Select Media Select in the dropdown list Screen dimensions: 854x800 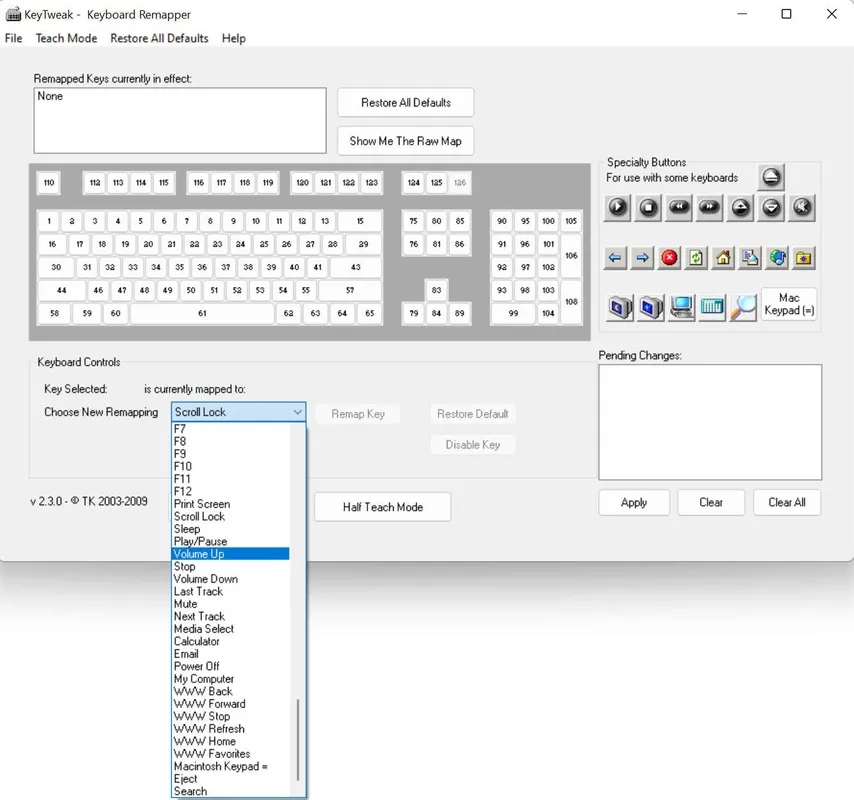tap(230, 629)
